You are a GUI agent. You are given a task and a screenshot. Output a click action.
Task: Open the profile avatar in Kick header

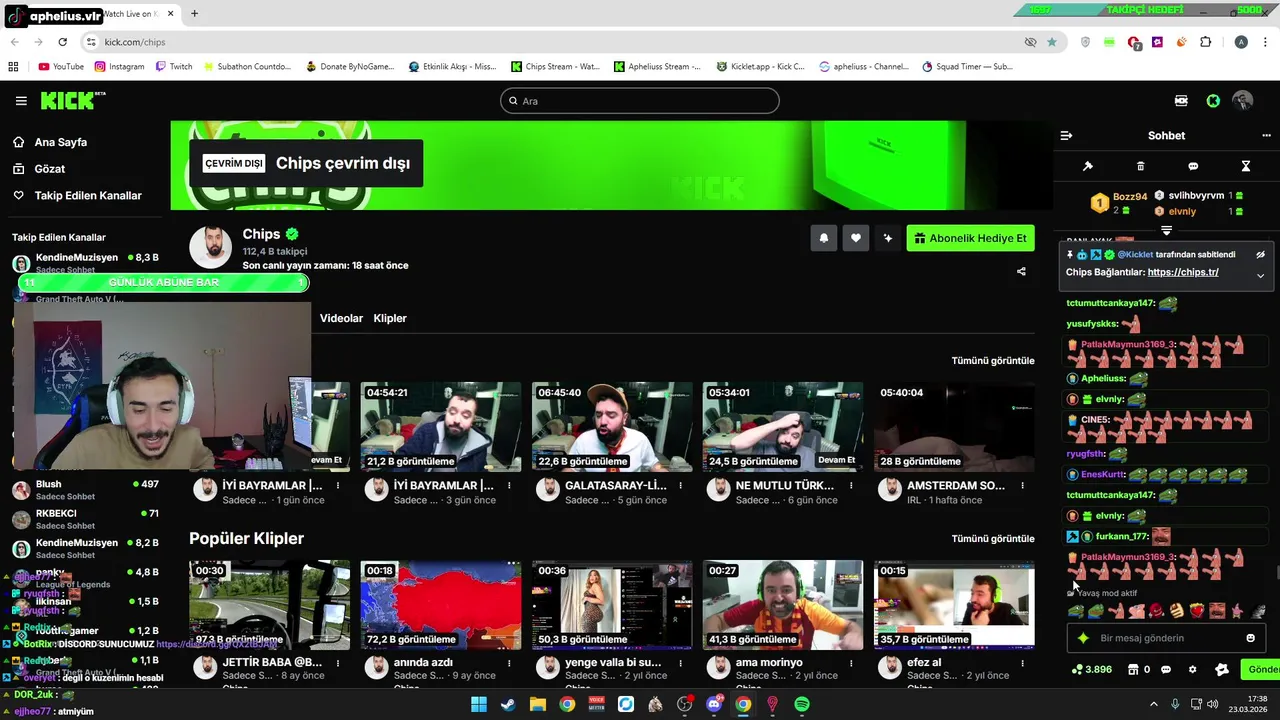pos(1243,101)
